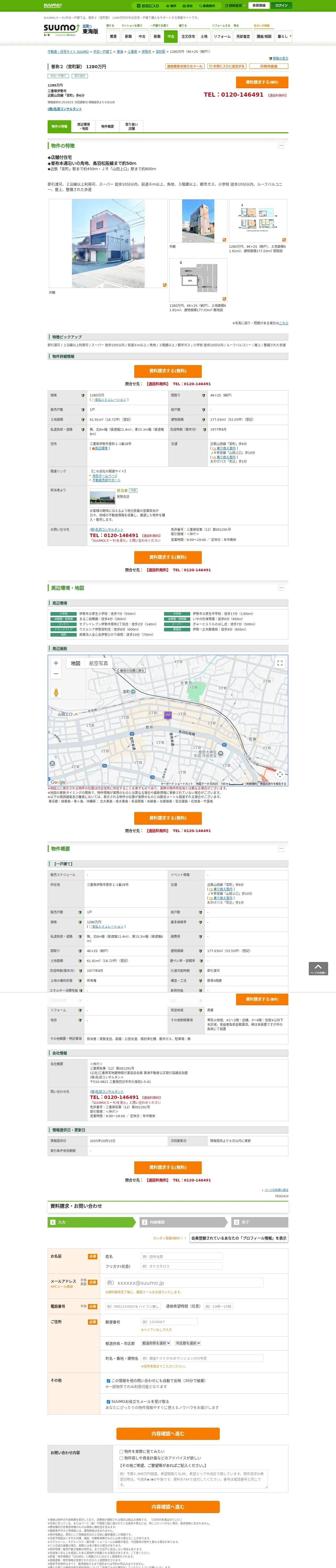
Task: Open 販売戸数 help icon in 物件詳細情報 table
Action: point(83,410)
